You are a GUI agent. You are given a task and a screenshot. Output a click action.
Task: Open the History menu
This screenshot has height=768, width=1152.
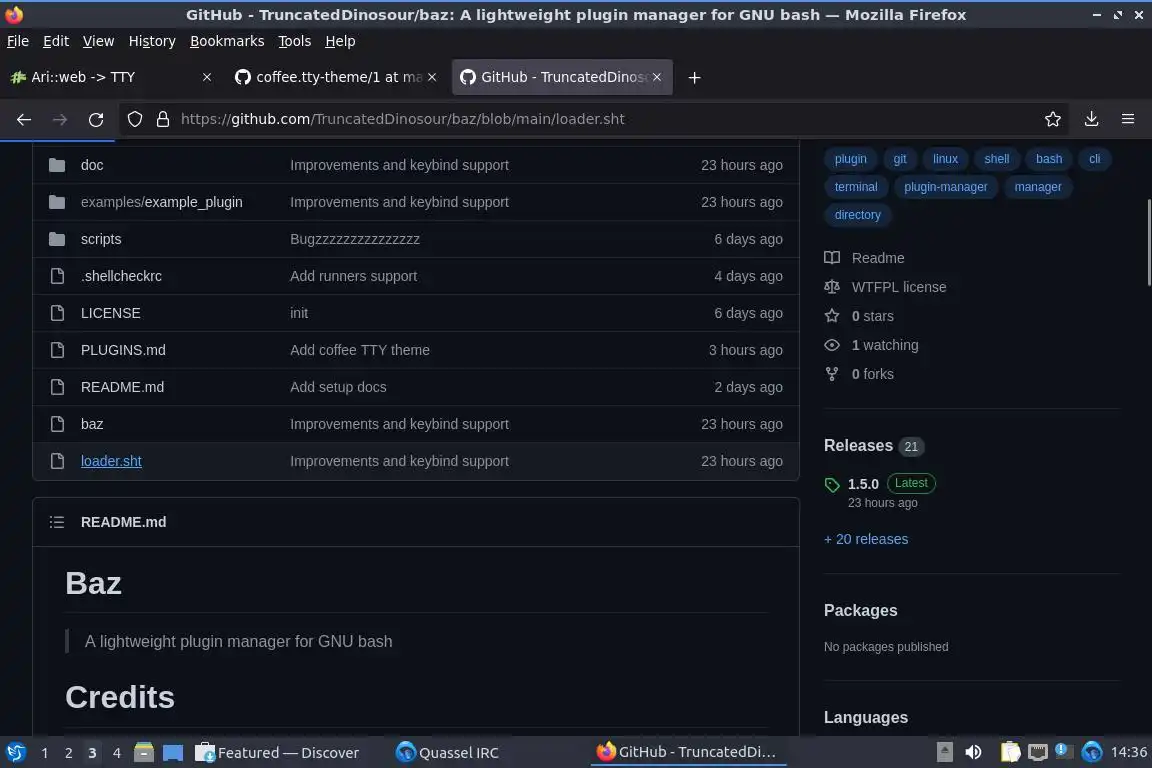tap(152, 41)
